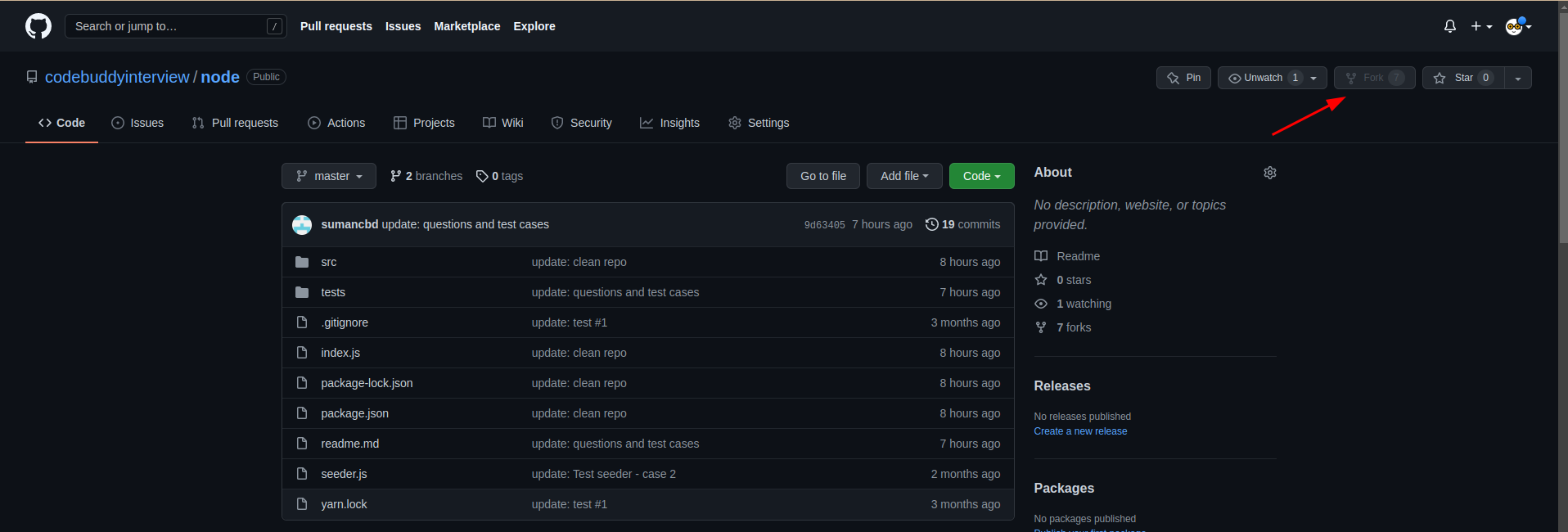Switch to the Settings tab
The image size is (1568, 532).
coord(759,123)
